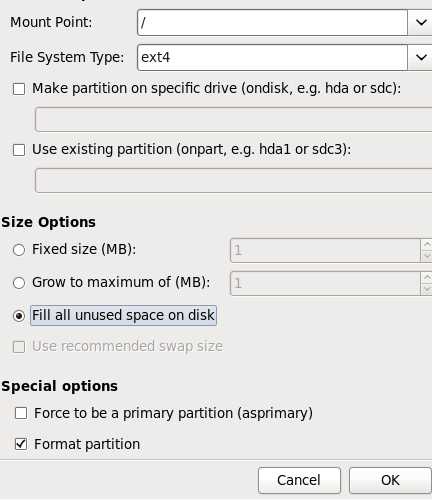Decrease Grow to maximum value with down arrow
Screen dimensions: 432x500
pos(427,289)
